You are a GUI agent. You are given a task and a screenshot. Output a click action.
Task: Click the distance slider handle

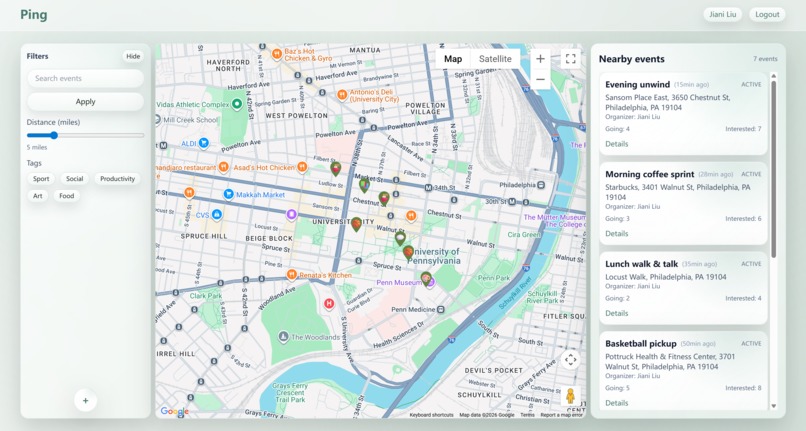[x=54, y=135]
